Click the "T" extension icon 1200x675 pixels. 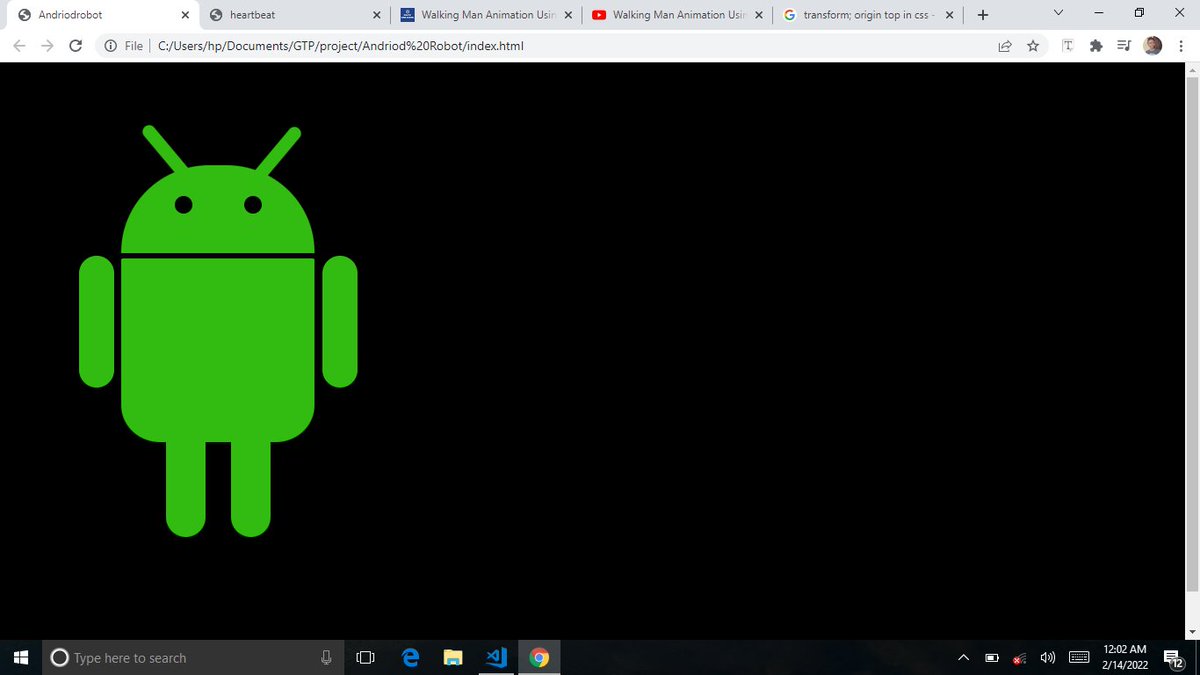click(x=1067, y=45)
